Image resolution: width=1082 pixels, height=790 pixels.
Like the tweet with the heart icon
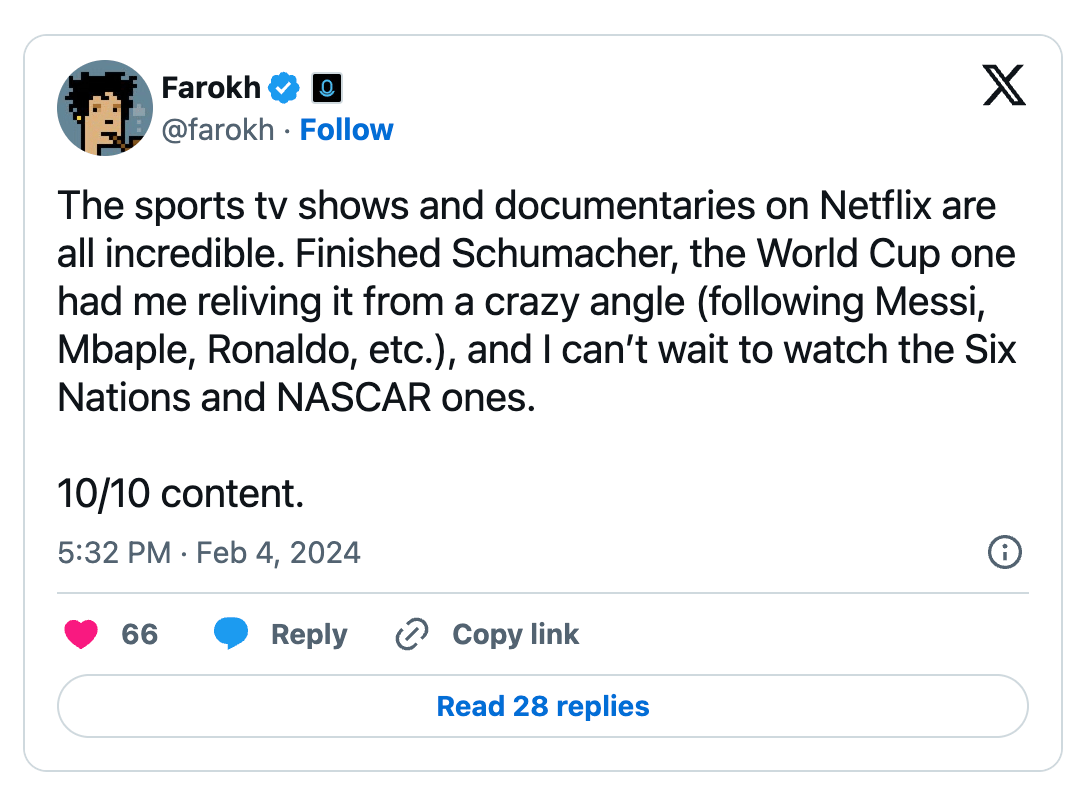[81, 634]
